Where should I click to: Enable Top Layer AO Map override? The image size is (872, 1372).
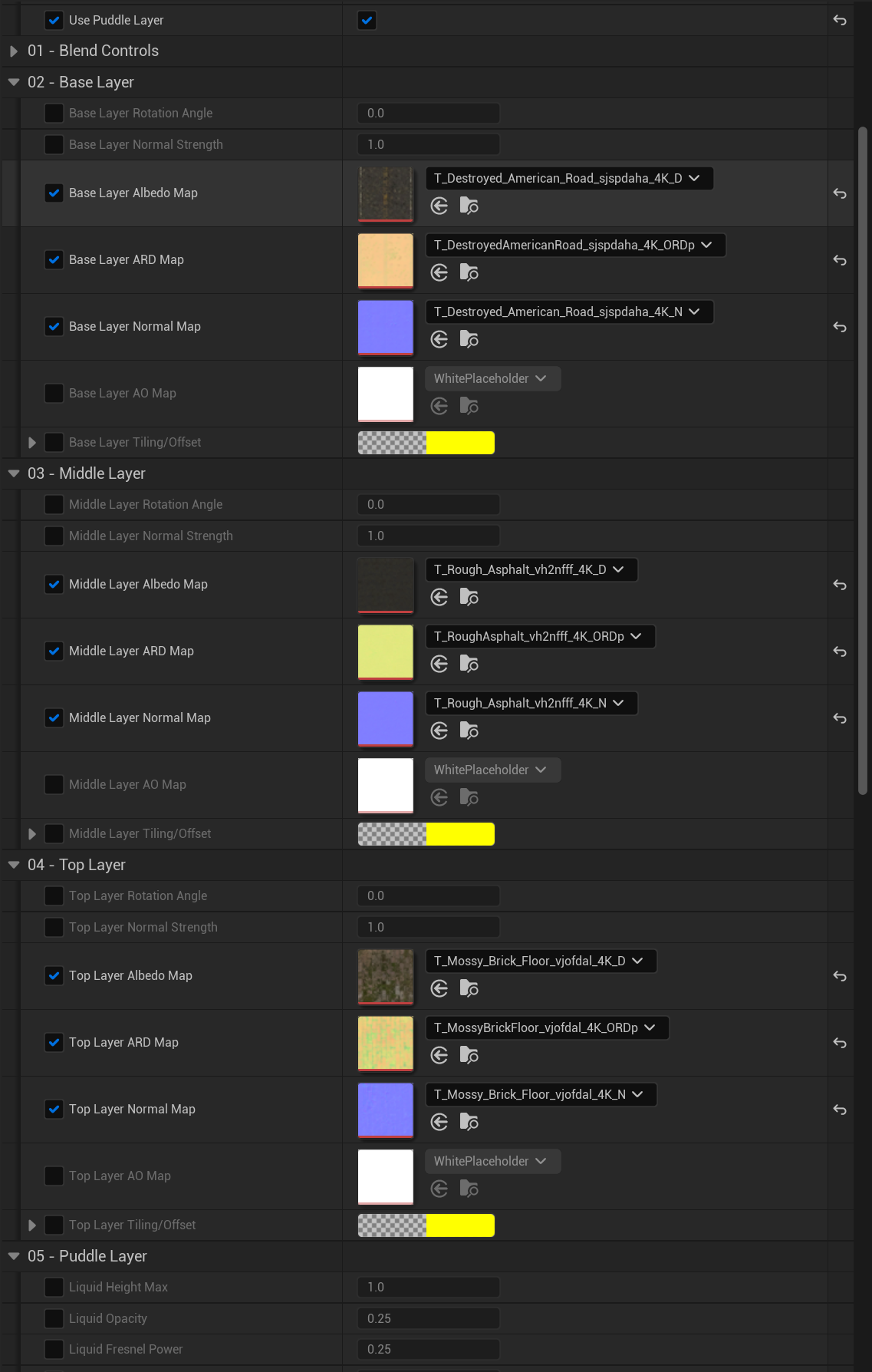54,1176
